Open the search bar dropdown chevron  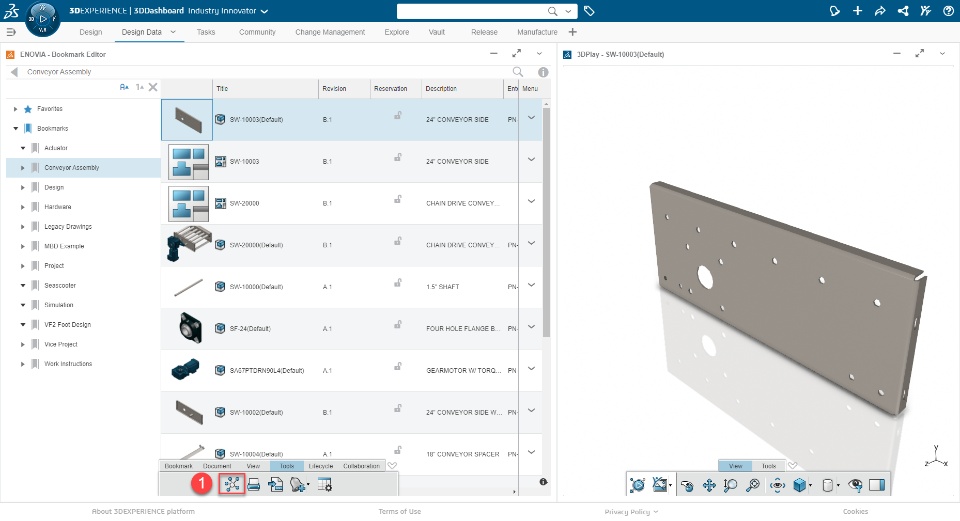click(568, 11)
